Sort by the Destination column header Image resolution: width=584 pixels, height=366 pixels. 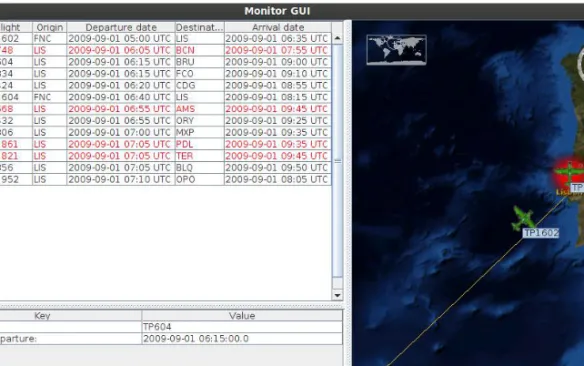[x=199, y=27]
